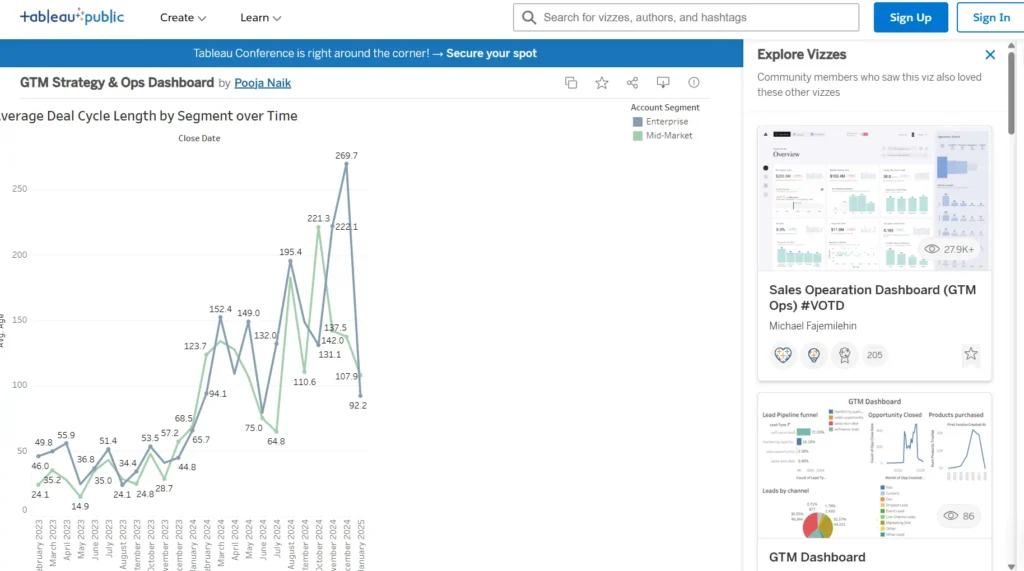The image size is (1024, 571).
Task: Click the 64.8 data label
Action: coord(276,441)
